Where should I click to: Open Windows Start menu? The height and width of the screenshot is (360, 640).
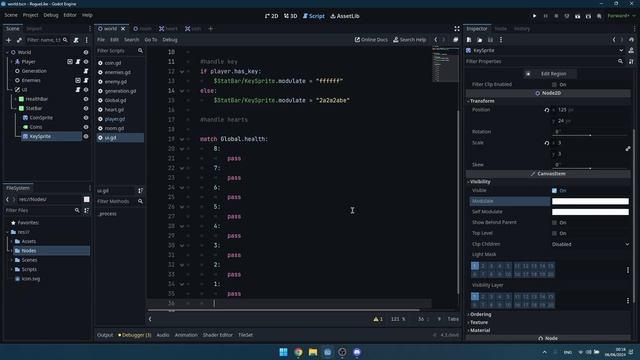283,352
